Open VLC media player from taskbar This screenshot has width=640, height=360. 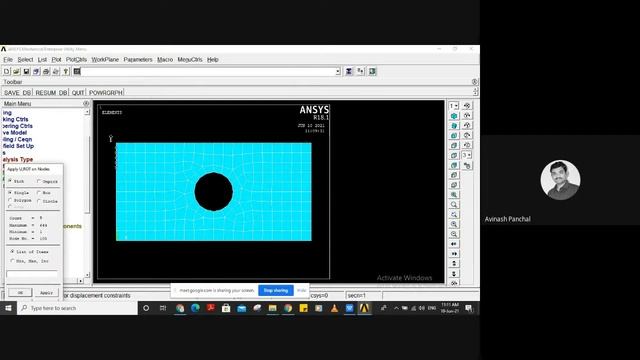click(x=334, y=308)
